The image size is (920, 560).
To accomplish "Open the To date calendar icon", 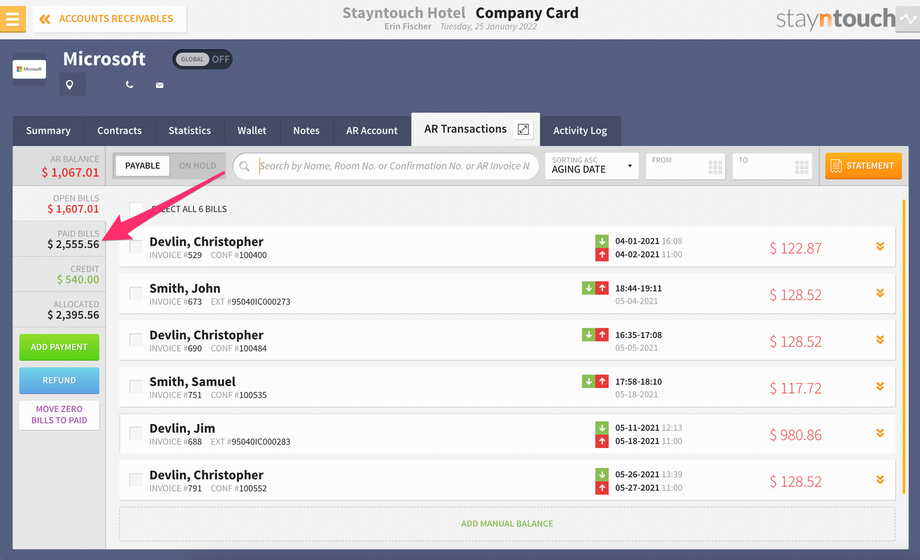I will [x=801, y=167].
